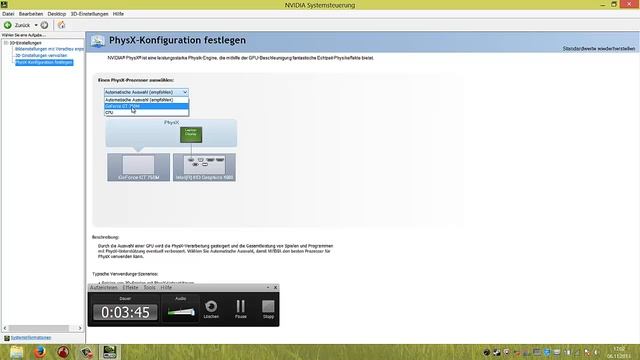Click the Intel HD Graphics diagram box
Screen dimensions: 640x360
(x=204, y=167)
